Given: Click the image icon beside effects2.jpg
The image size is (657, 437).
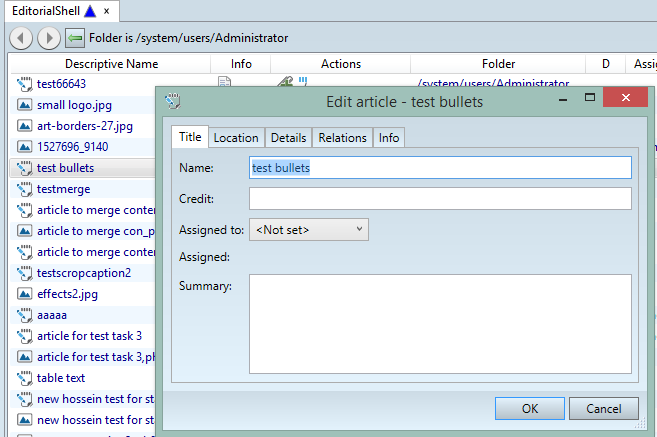Looking at the screenshot, I should point(25,294).
